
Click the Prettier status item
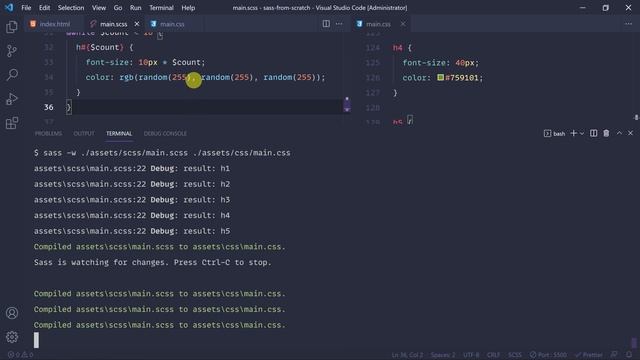[x=589, y=355]
